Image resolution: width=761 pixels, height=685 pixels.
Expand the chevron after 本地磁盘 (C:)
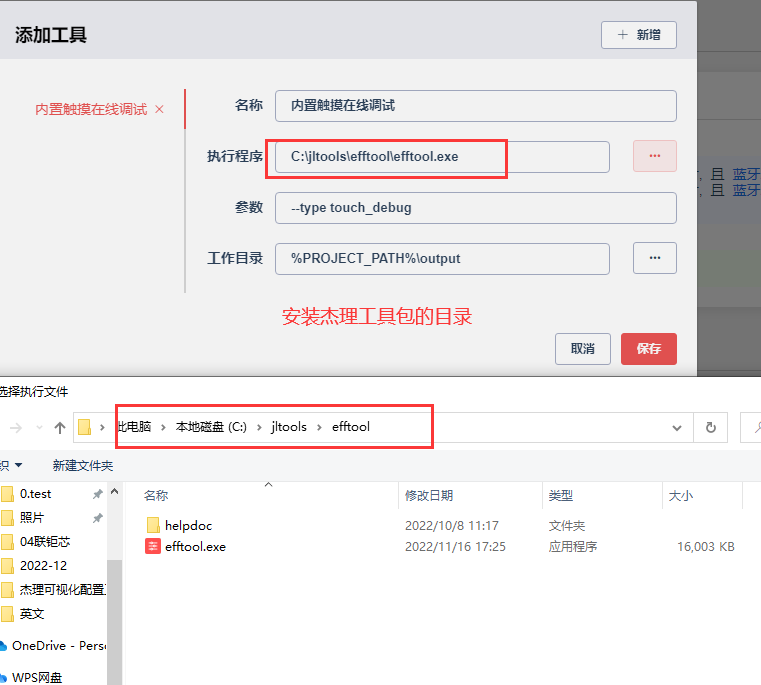[x=259, y=428]
